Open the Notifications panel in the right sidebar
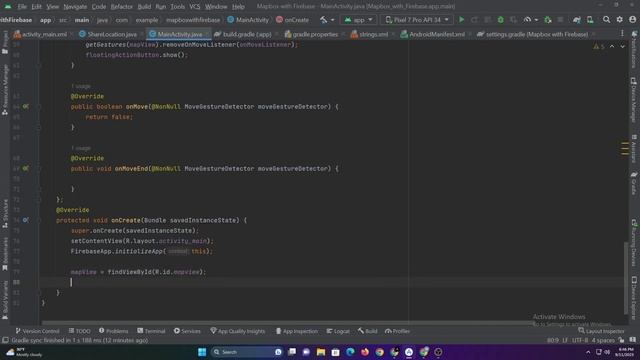The width and height of the screenshot is (640, 360). (x=634, y=49)
